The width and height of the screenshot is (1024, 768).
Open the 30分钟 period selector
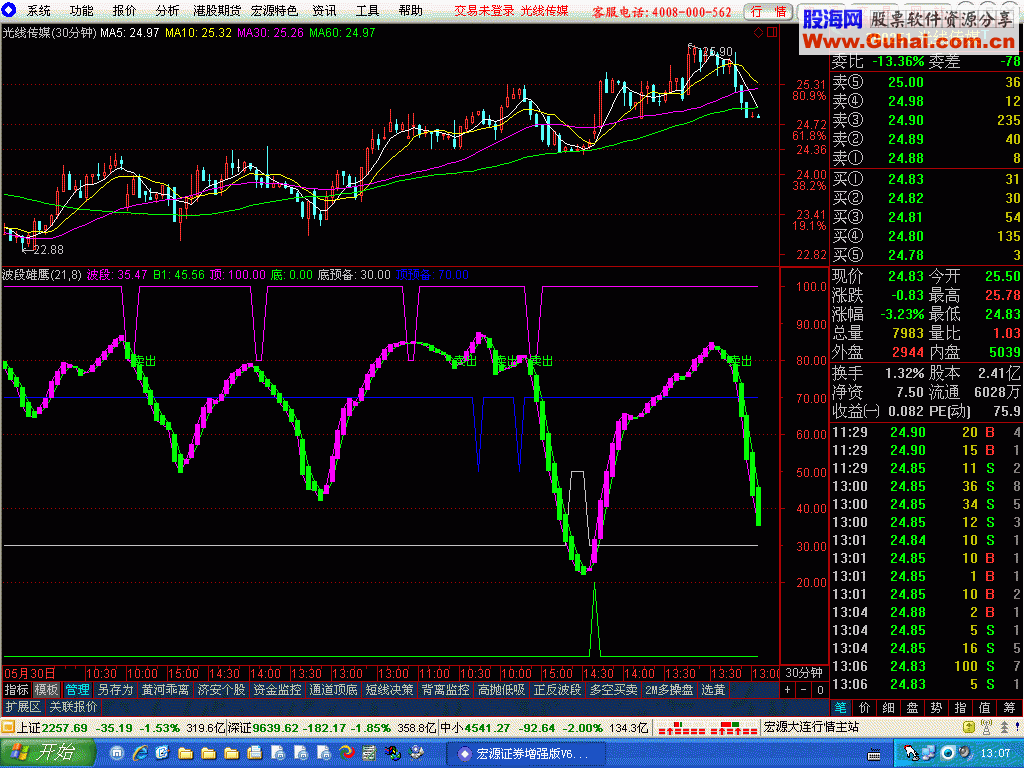pyautogui.click(x=804, y=673)
